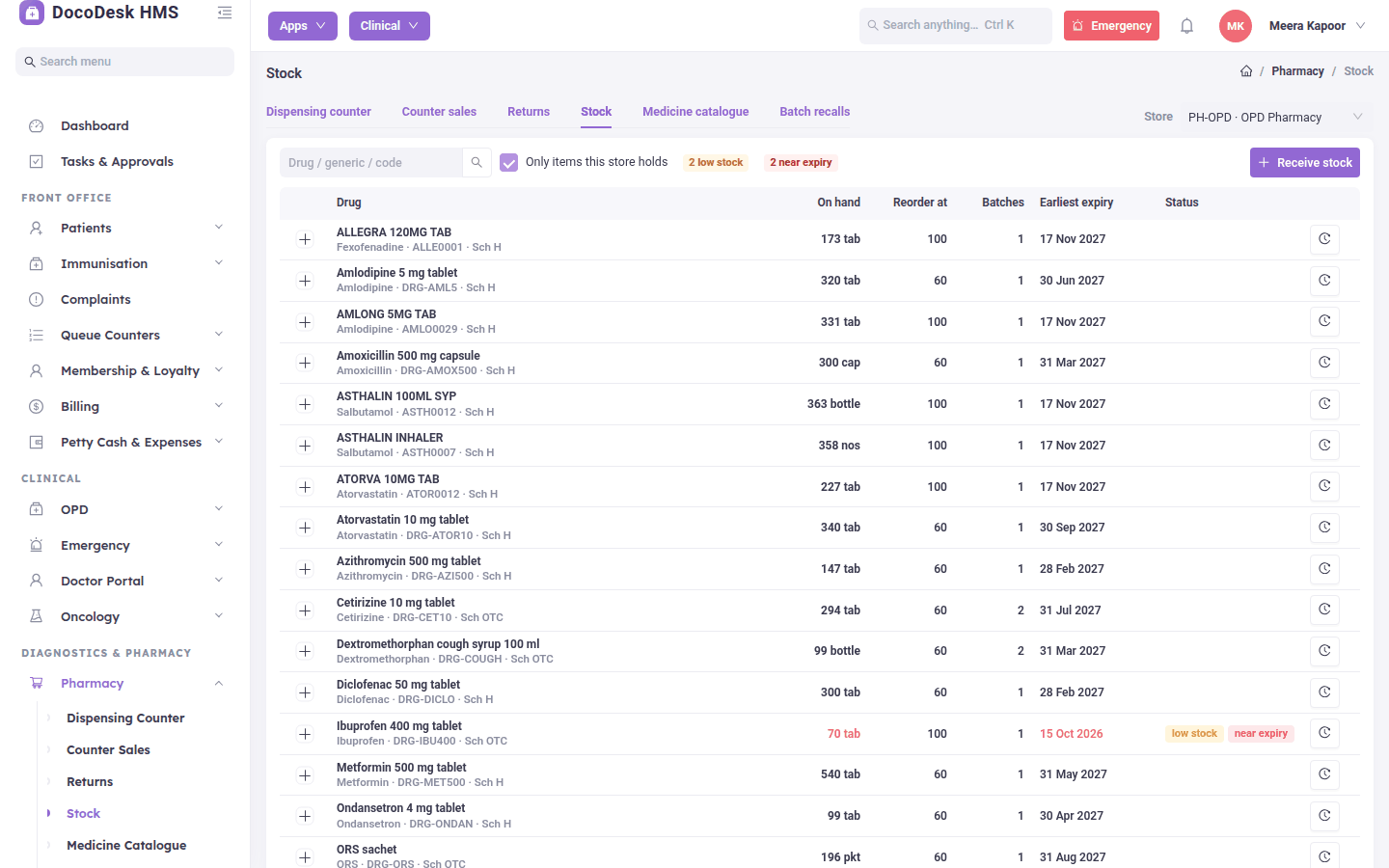
Task: Filter by 2 low stock tag
Action: coord(716,163)
